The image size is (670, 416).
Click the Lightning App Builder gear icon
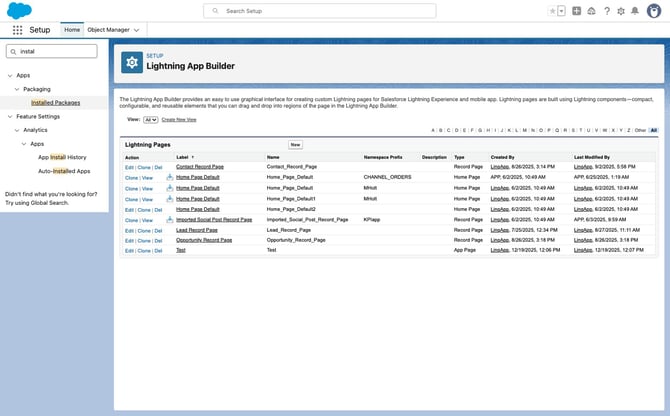[132, 63]
